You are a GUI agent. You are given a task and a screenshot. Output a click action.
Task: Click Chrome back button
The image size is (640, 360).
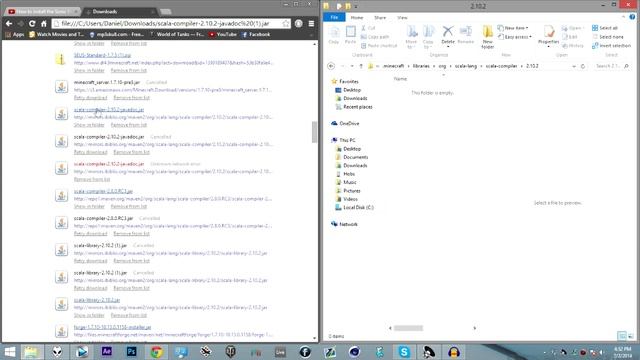pyautogui.click(x=9, y=24)
